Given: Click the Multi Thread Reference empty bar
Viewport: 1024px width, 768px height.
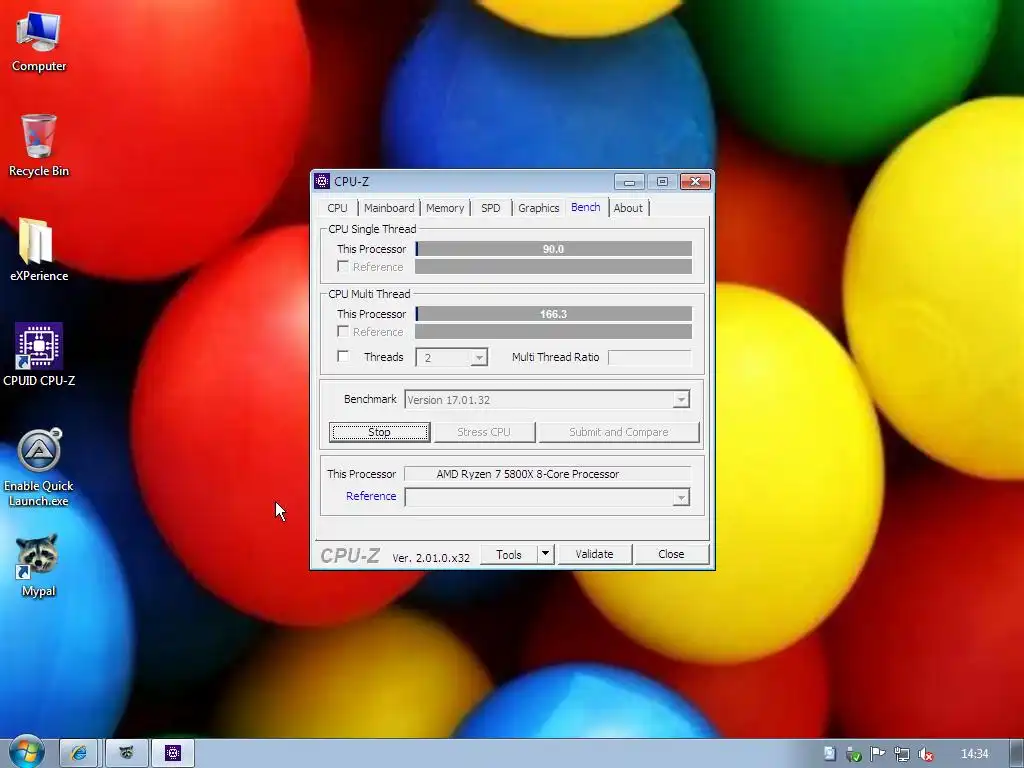Looking at the screenshot, I should (x=553, y=332).
